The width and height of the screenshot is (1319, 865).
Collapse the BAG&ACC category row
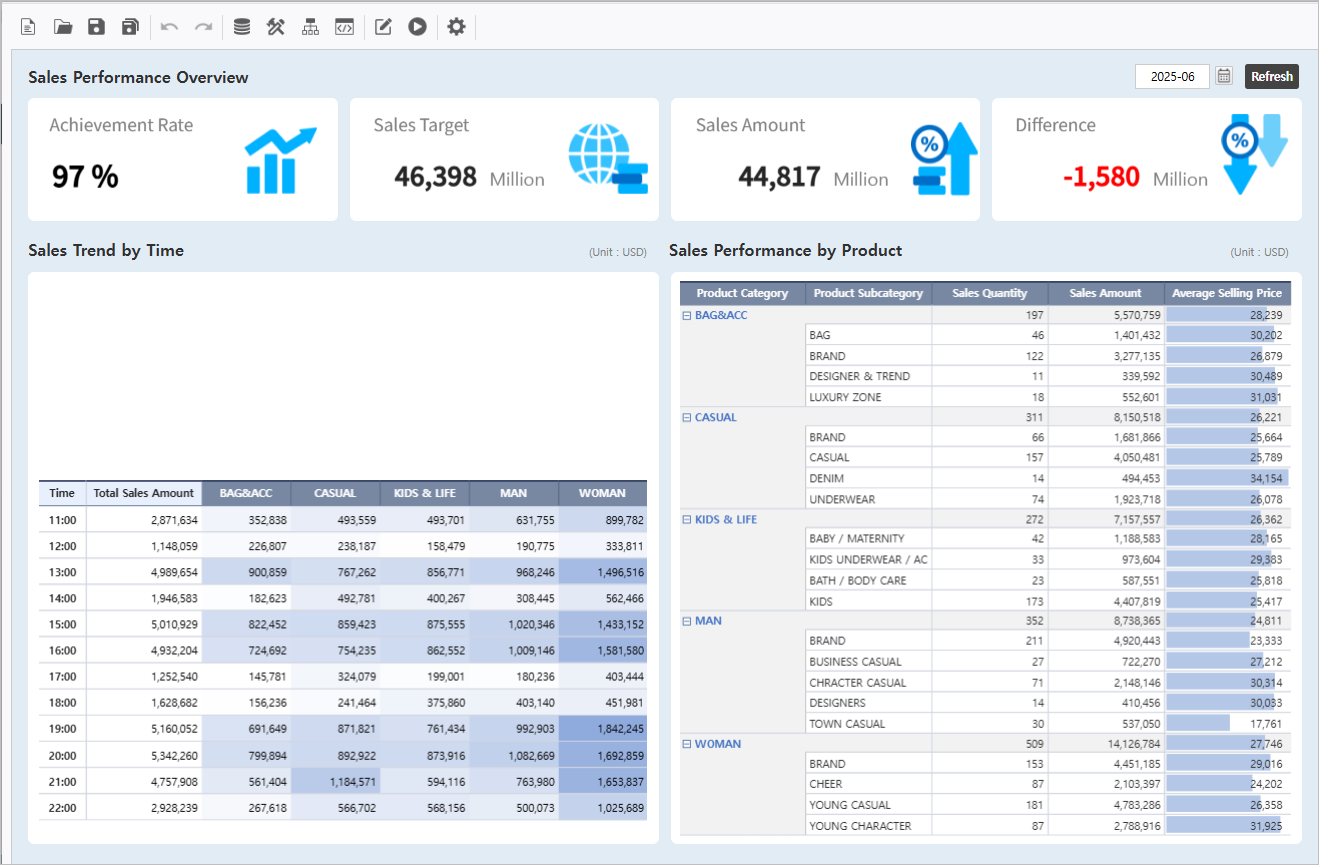(687, 316)
